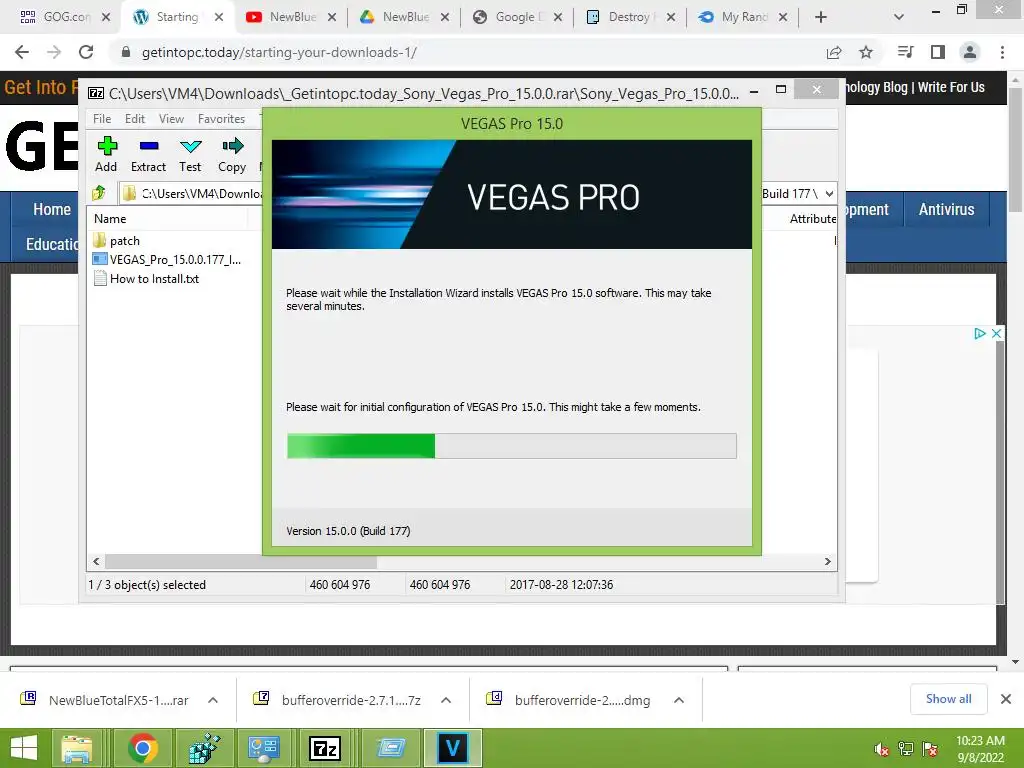Bookmark this page with star icon
This screenshot has height=768, width=1024.
click(866, 52)
